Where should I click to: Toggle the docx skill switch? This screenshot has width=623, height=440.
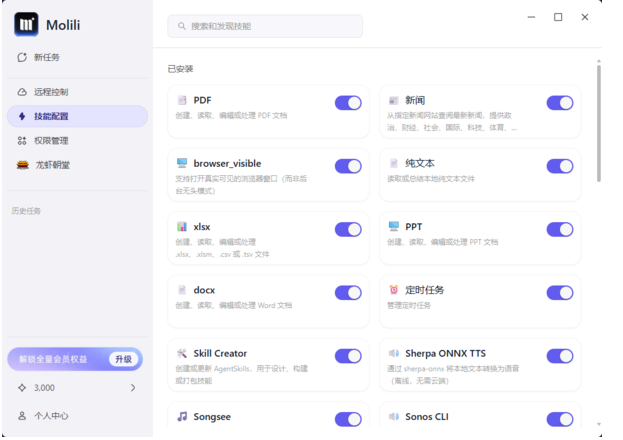pyautogui.click(x=348, y=293)
